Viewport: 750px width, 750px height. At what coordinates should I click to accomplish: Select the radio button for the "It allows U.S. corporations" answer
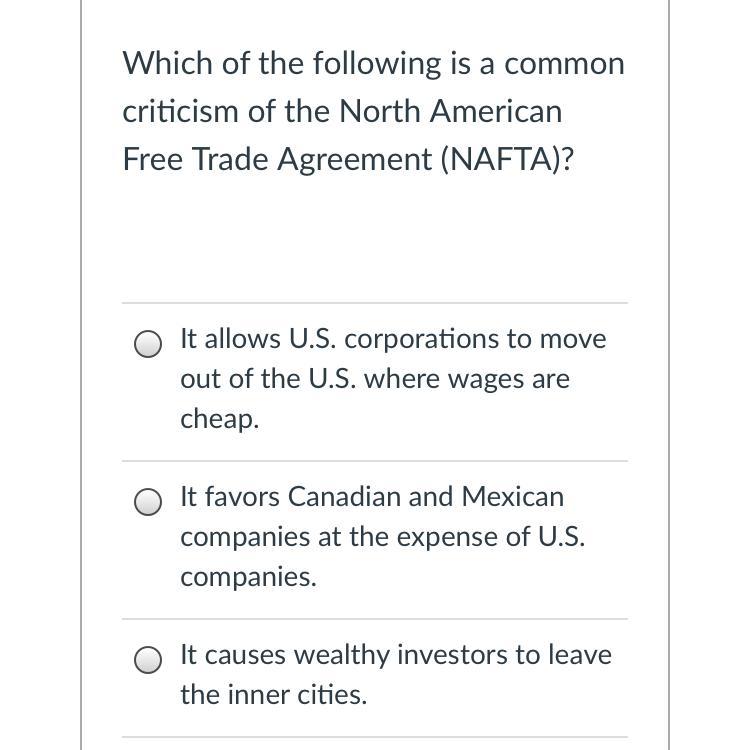pos(148,345)
